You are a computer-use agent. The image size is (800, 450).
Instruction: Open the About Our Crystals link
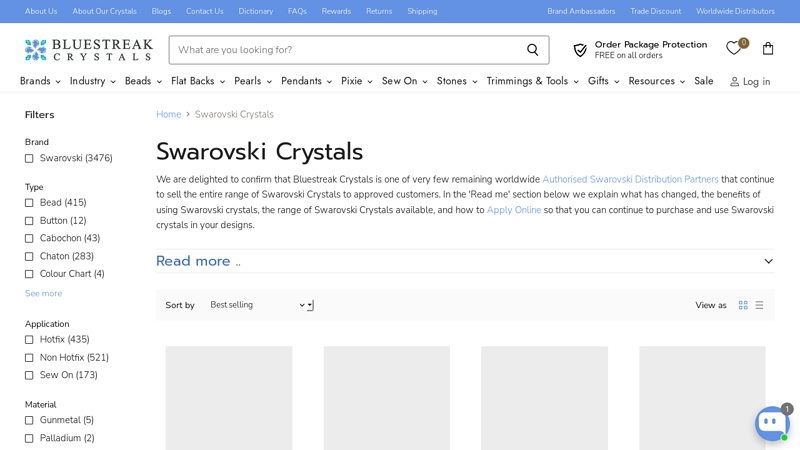tap(105, 11)
